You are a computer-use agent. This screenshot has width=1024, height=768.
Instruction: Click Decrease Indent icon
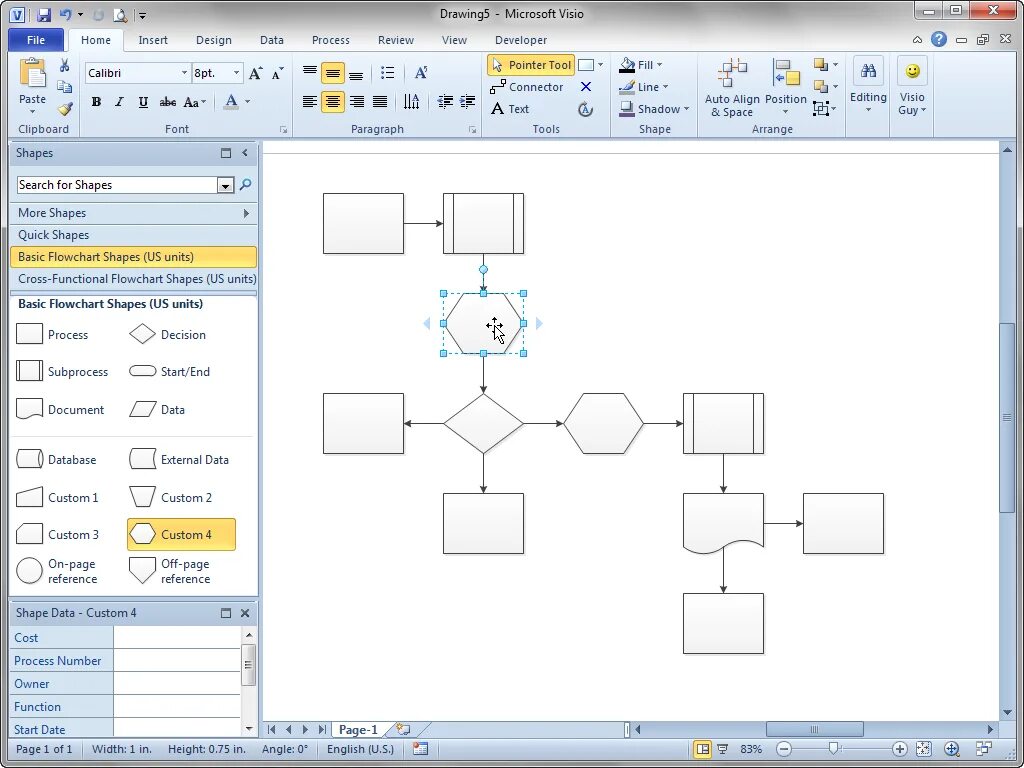pyautogui.click(x=445, y=101)
